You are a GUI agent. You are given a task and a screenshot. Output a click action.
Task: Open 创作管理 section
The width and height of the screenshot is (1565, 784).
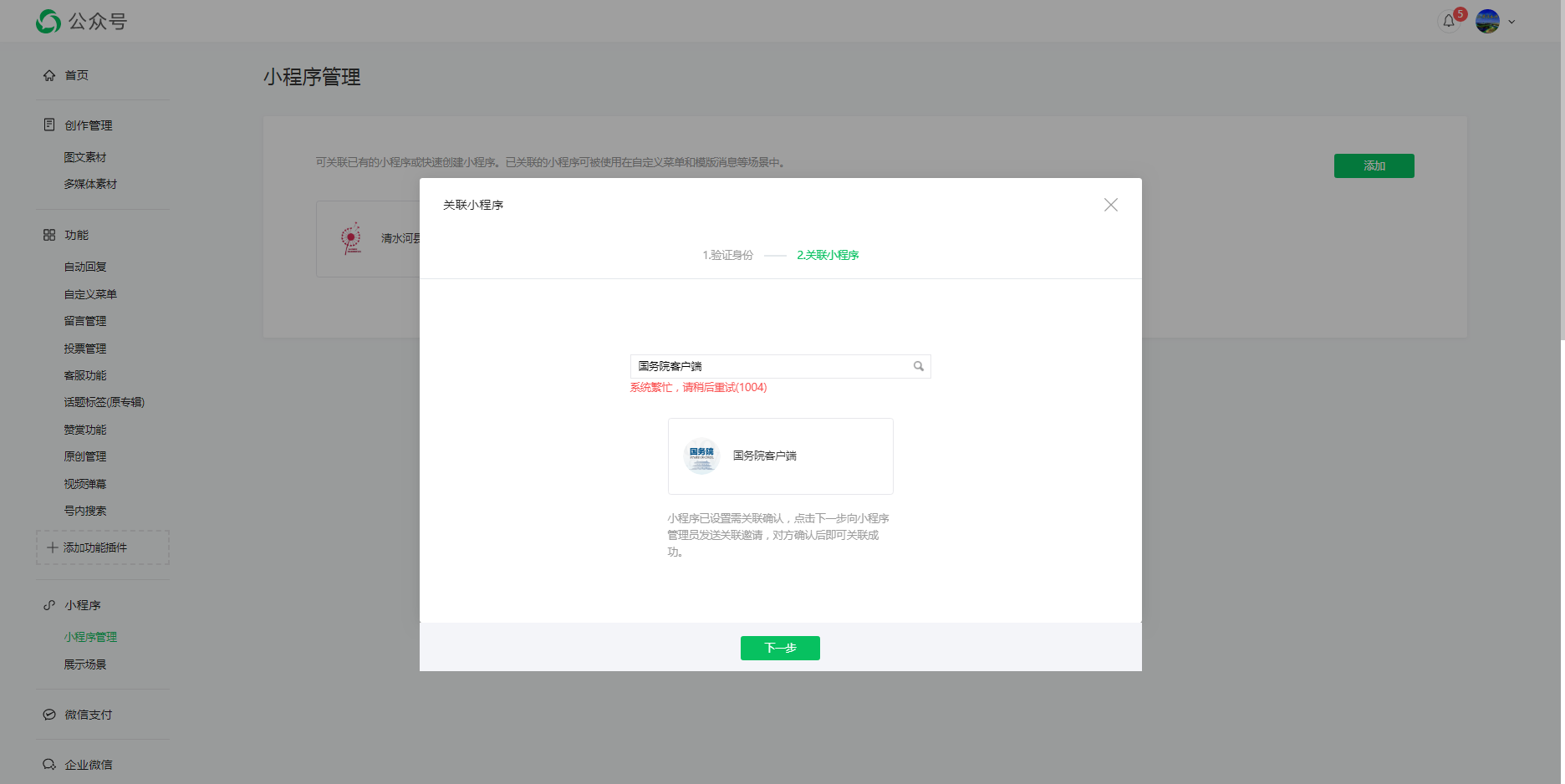(x=89, y=125)
